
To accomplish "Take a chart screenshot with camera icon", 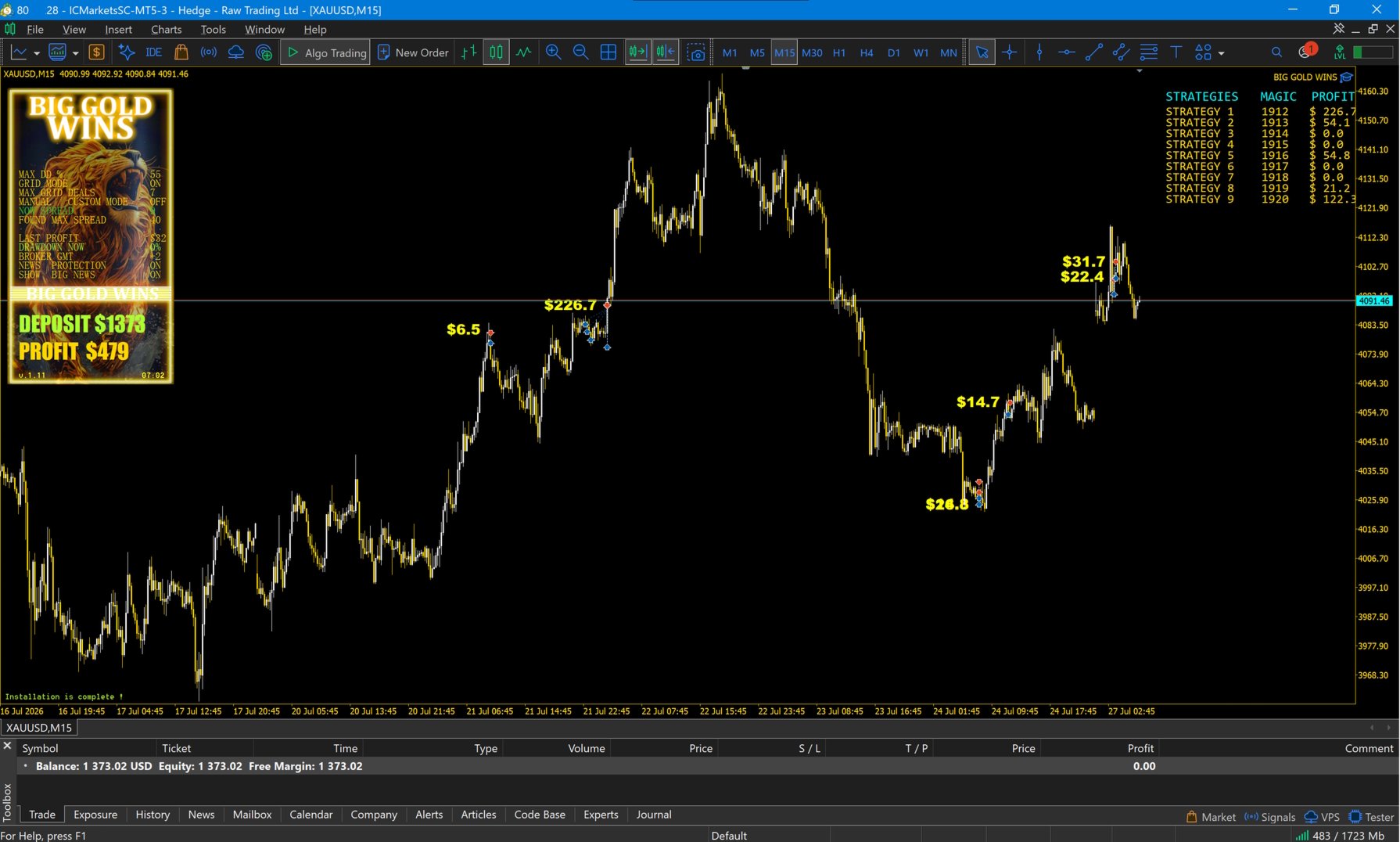I will pyautogui.click(x=696, y=52).
